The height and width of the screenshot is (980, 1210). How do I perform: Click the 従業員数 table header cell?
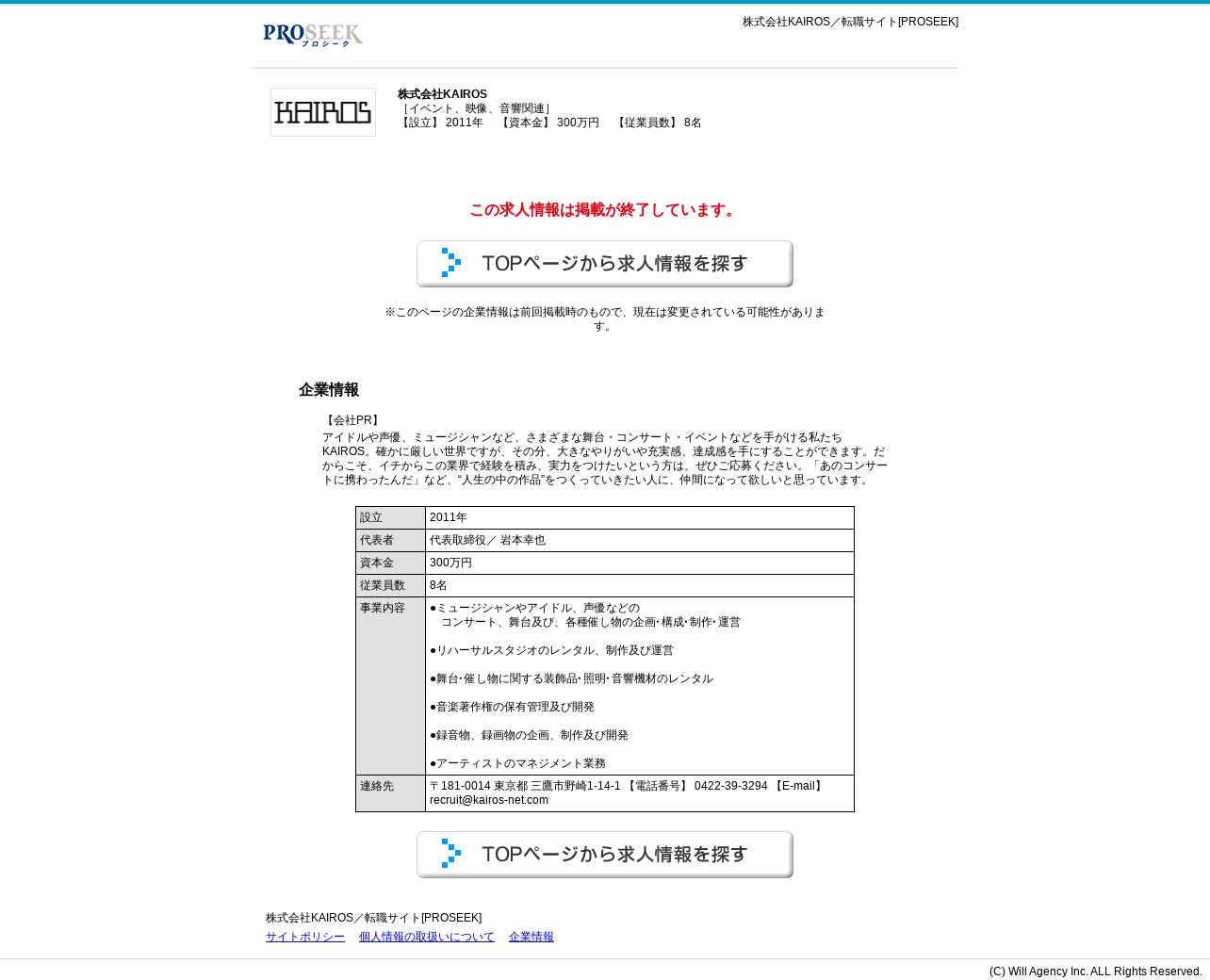390,586
